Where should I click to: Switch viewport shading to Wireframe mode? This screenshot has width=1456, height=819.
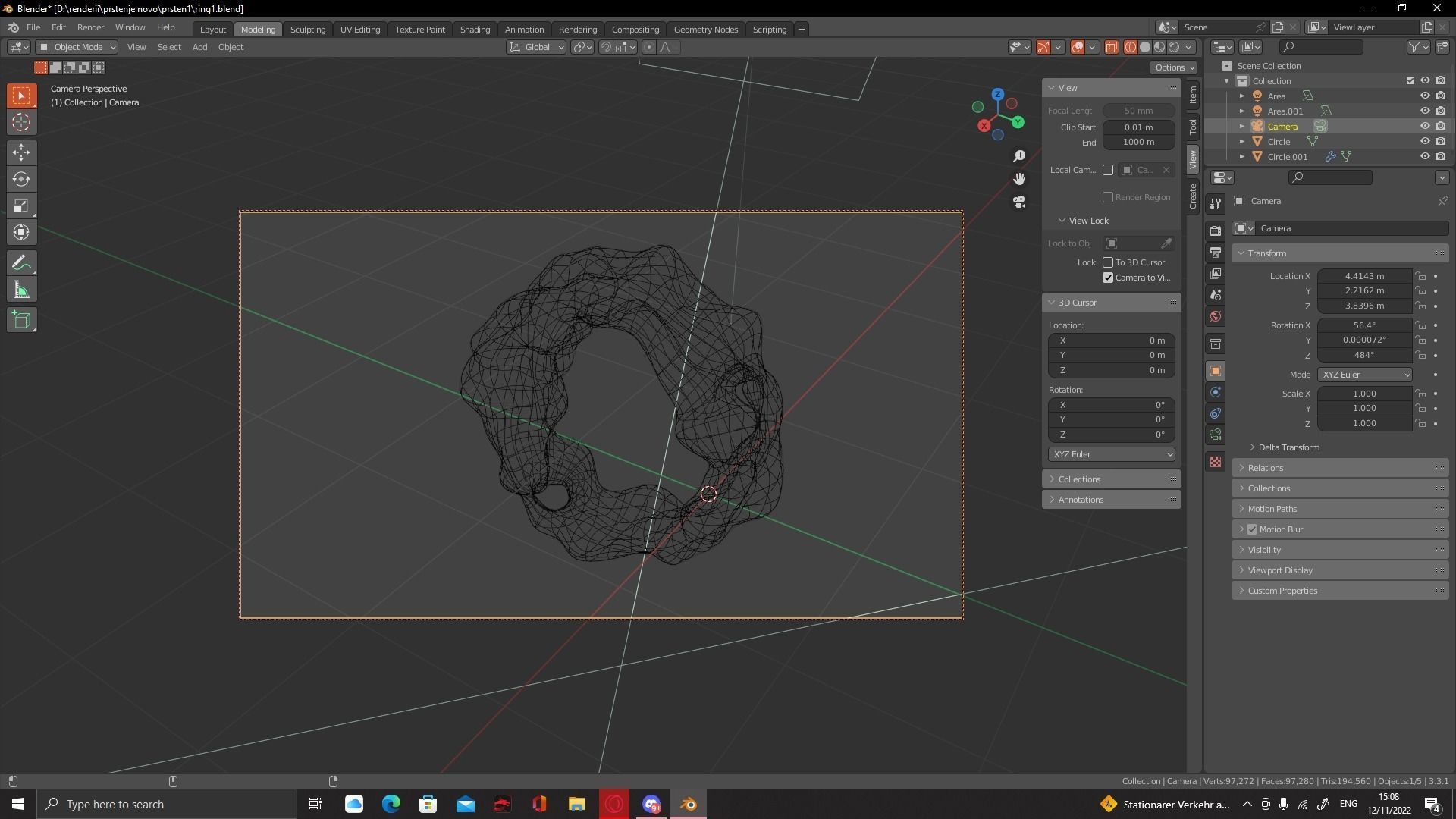coord(1130,47)
